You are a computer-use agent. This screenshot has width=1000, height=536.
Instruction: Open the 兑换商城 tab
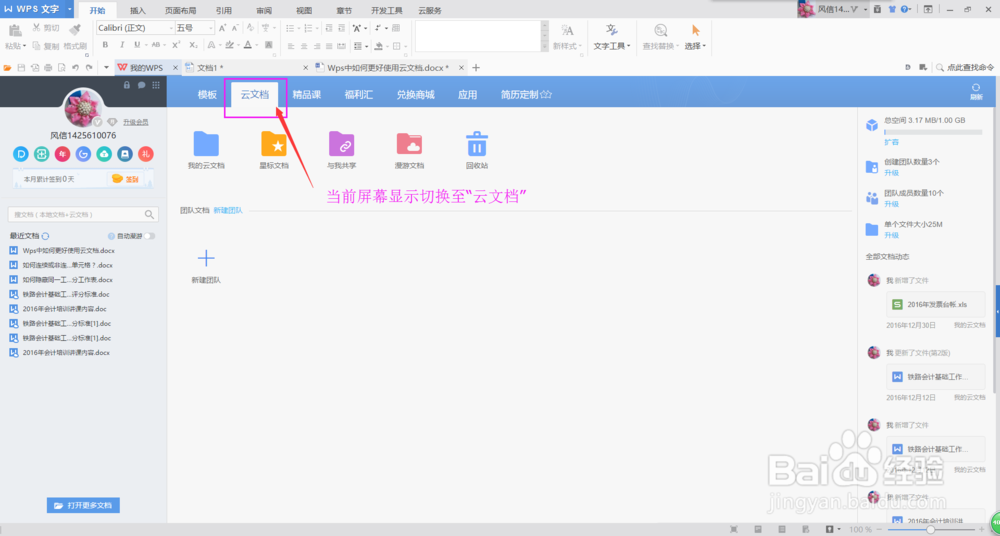click(x=415, y=94)
